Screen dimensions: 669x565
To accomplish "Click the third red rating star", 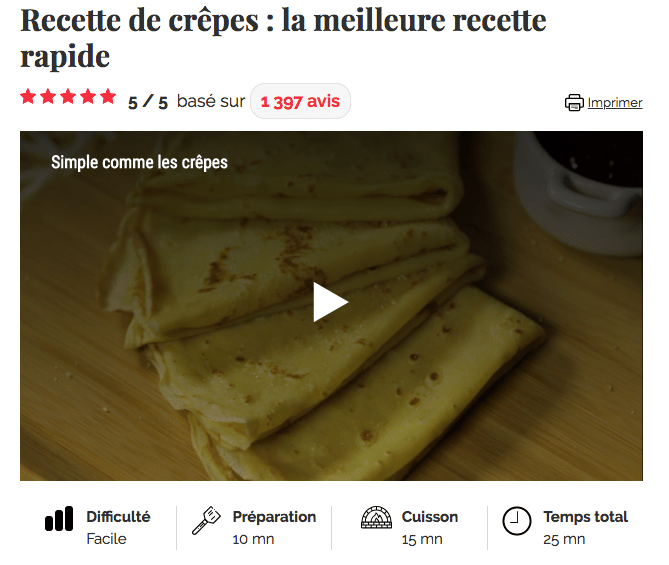I will [x=68, y=96].
